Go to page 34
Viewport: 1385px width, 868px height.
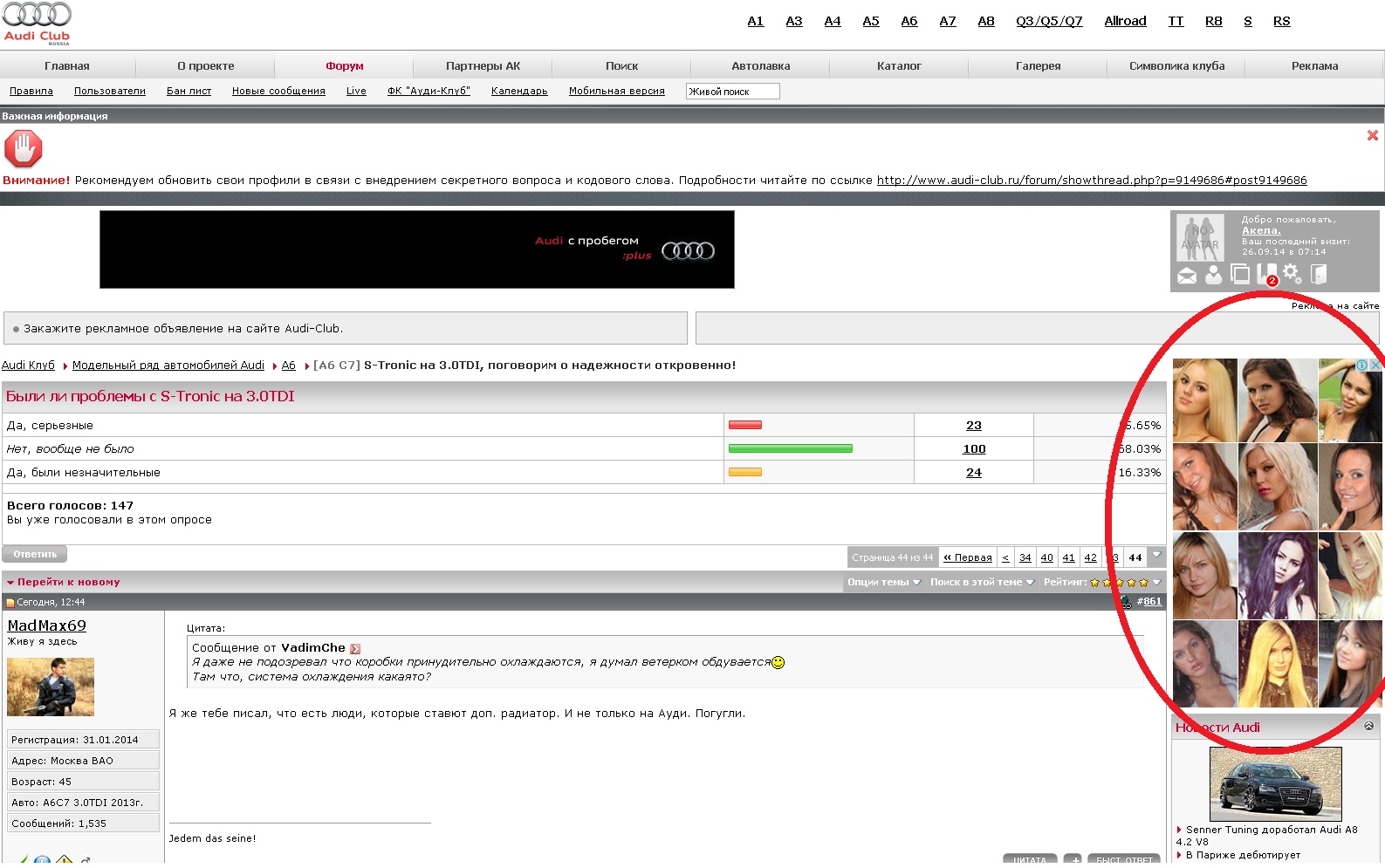(x=1025, y=557)
